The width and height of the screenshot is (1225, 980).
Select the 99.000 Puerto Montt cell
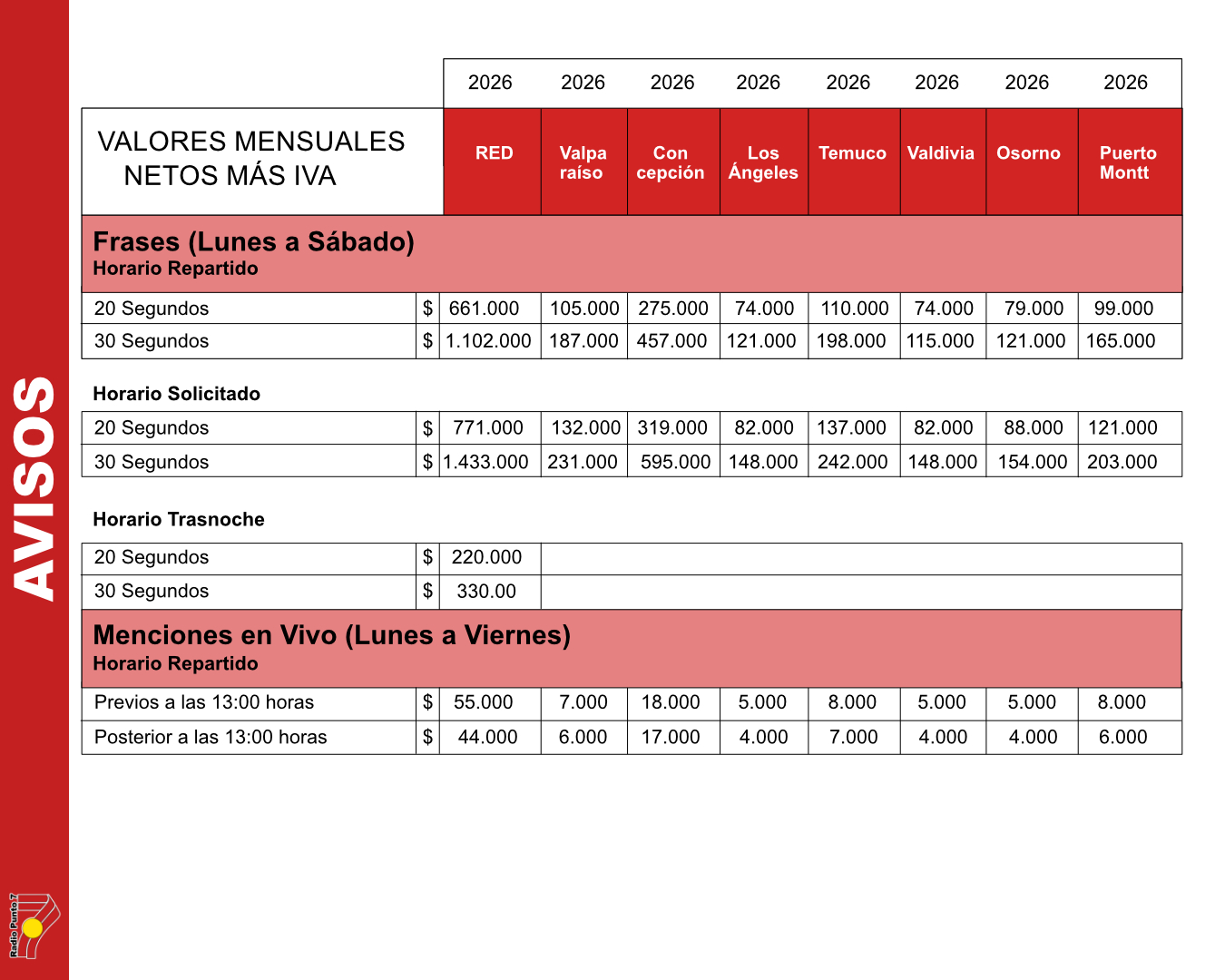pyautogui.click(x=1129, y=309)
